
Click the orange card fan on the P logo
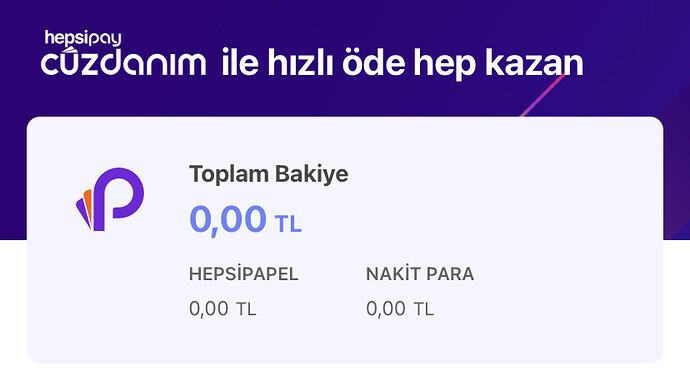tap(88, 206)
